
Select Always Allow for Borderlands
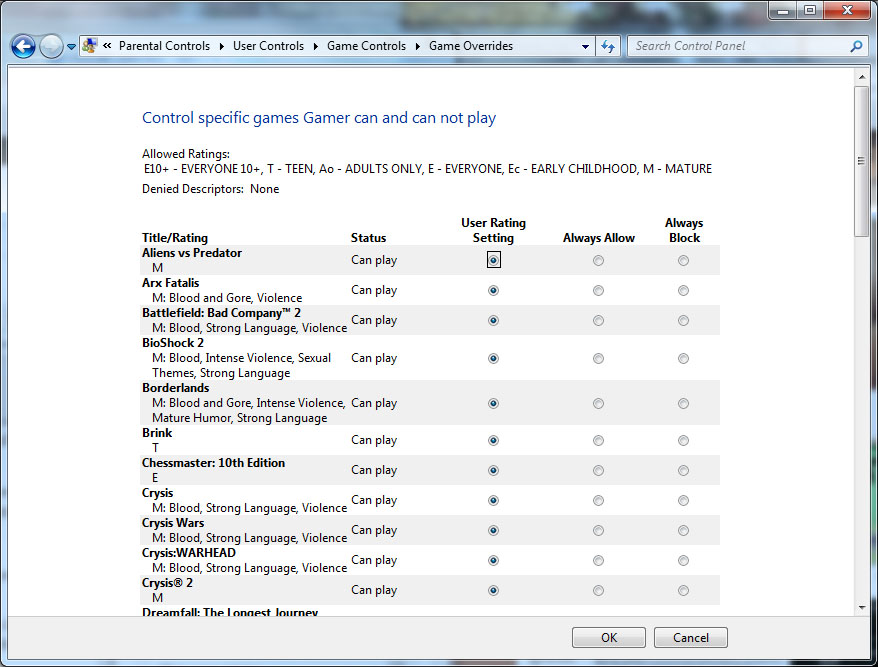tap(599, 403)
